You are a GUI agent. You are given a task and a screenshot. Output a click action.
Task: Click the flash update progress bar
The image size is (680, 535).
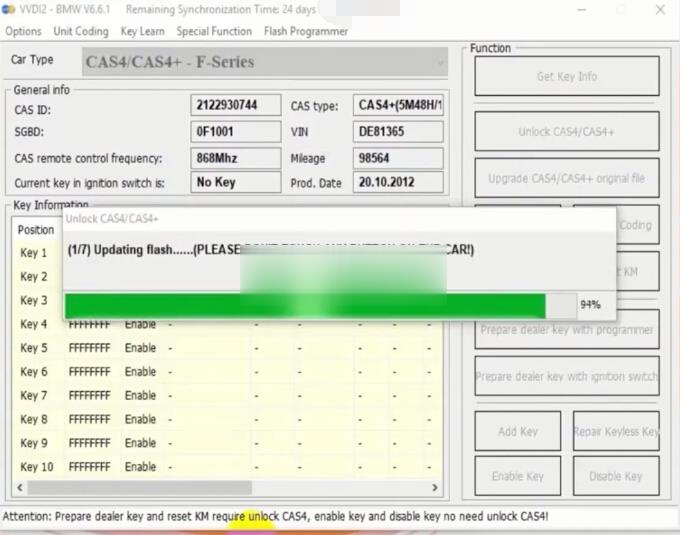point(321,305)
